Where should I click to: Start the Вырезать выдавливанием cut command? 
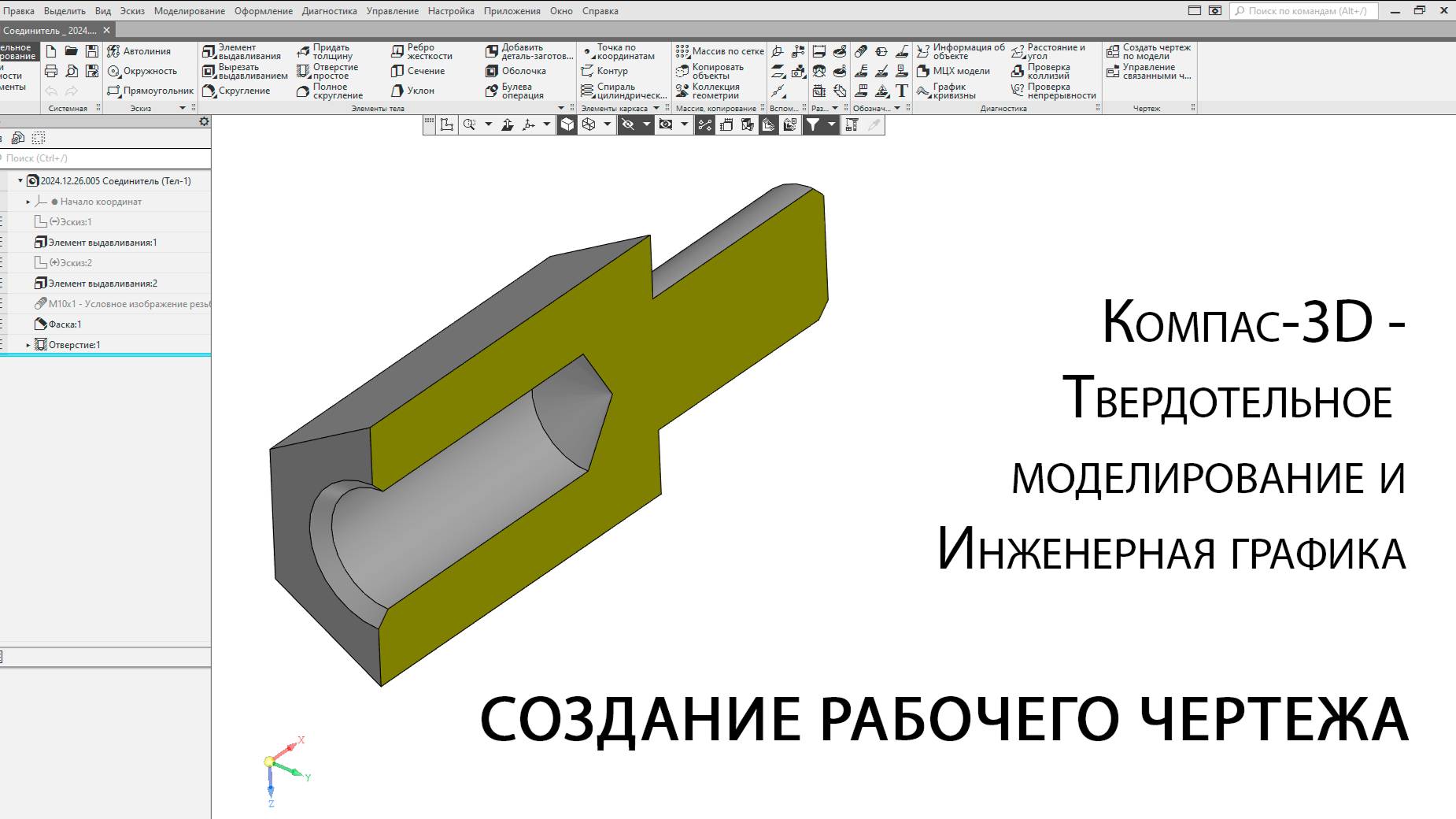pyautogui.click(x=245, y=72)
